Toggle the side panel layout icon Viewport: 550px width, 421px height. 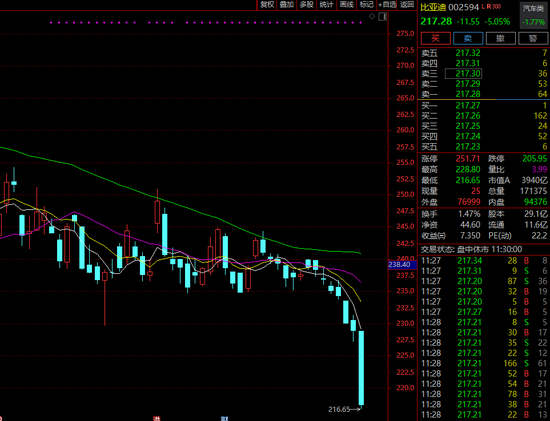[x=383, y=16]
